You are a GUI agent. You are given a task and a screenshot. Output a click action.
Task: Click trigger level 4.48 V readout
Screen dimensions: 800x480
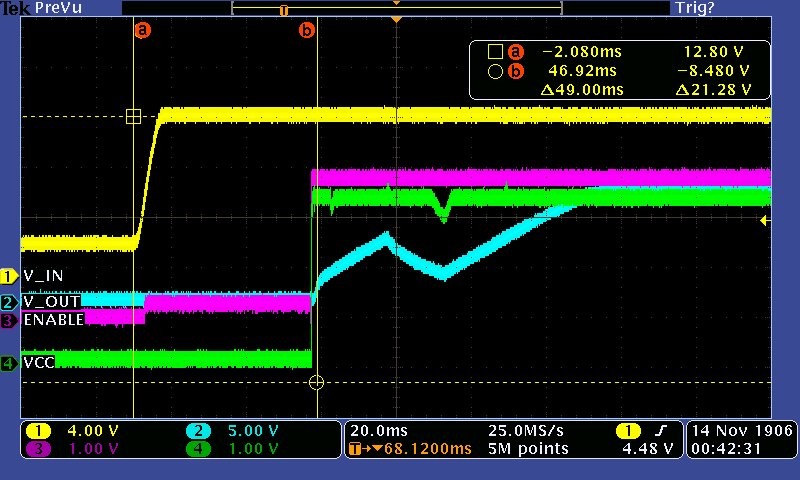(x=648, y=449)
